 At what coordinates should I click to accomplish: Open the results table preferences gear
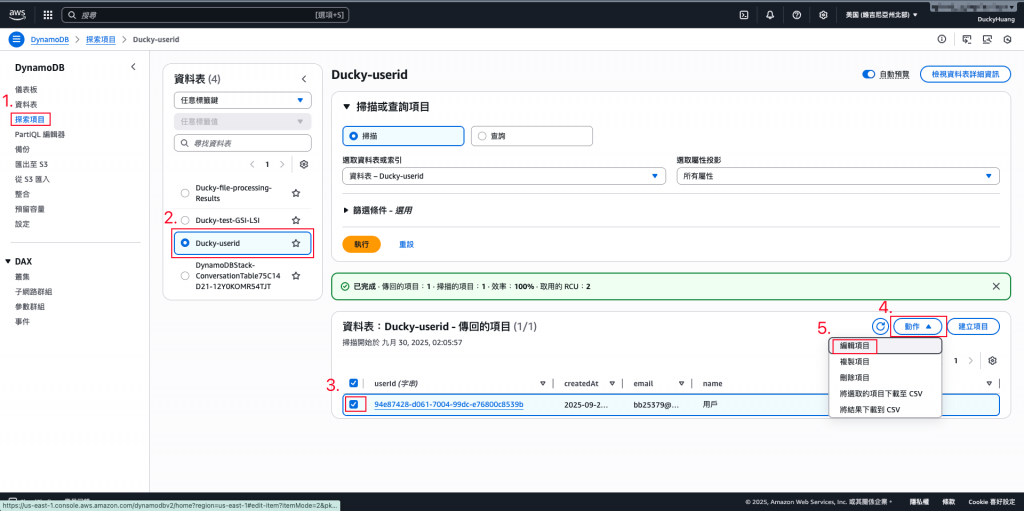tap(993, 361)
